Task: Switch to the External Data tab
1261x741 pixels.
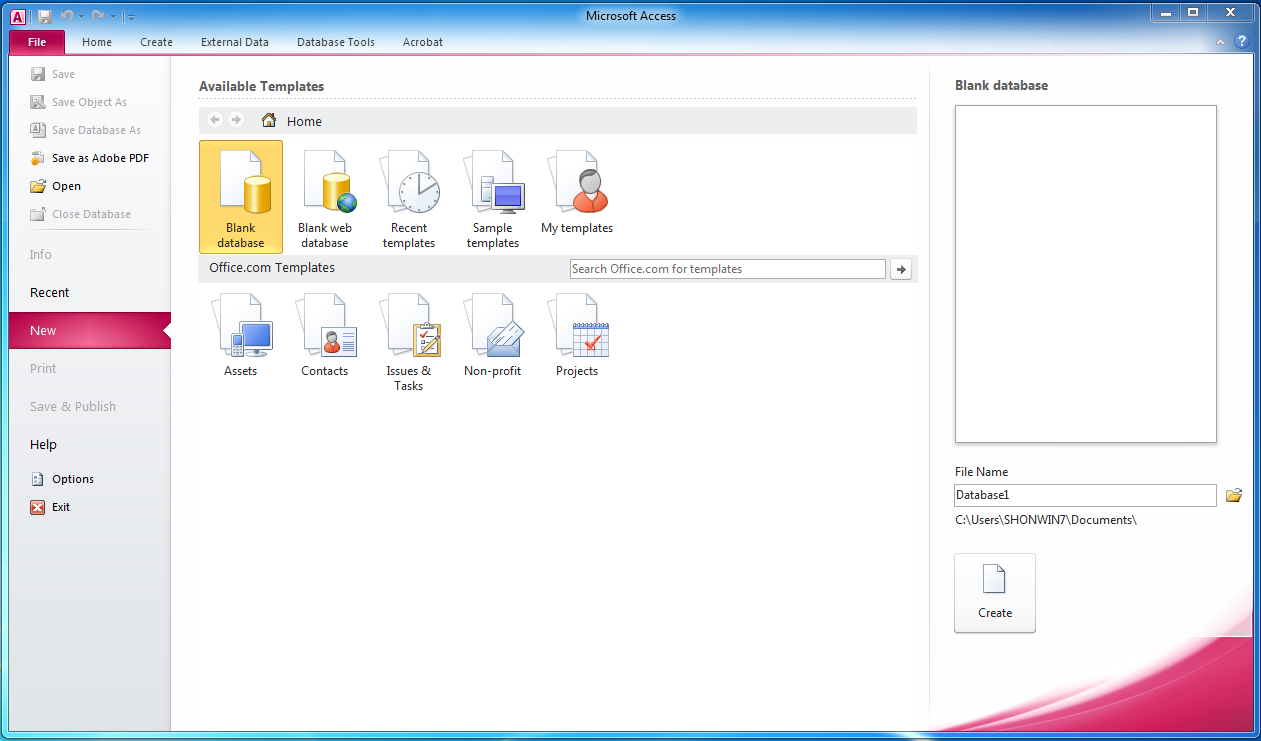Action: (x=235, y=42)
